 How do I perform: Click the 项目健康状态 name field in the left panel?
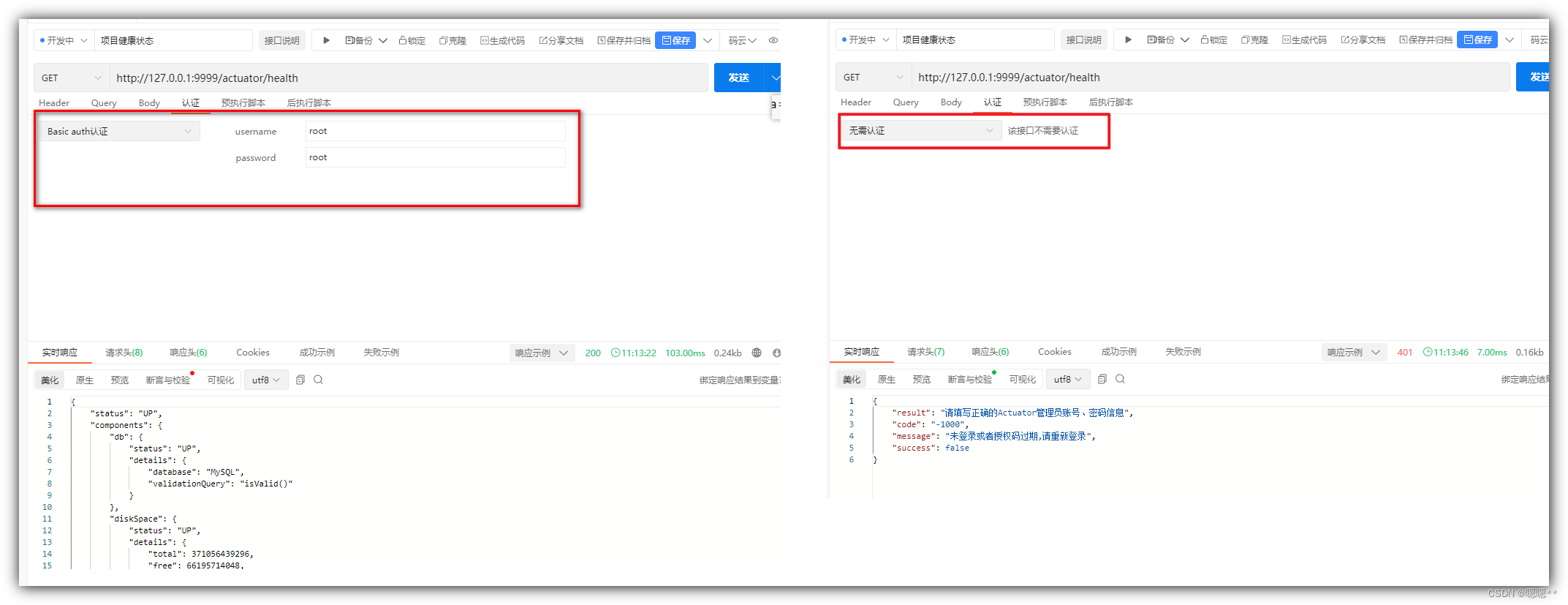[x=174, y=40]
